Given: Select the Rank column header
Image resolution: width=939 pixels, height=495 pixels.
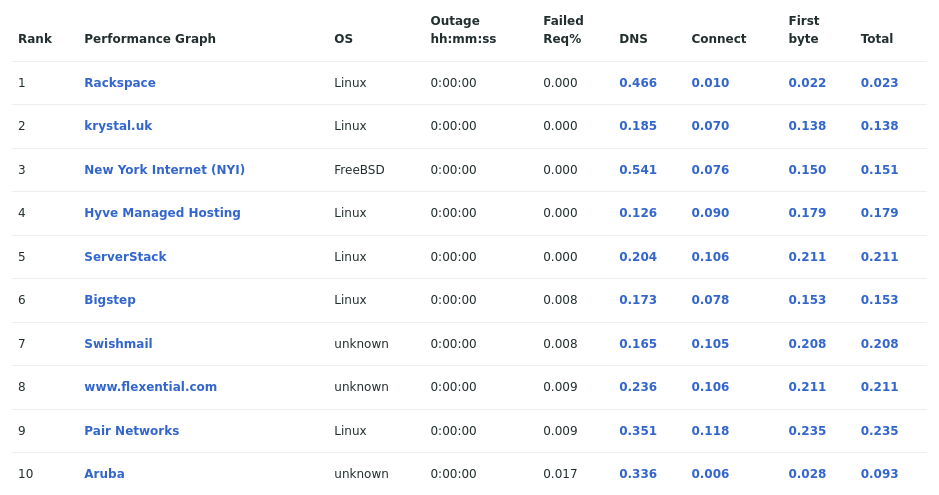Looking at the screenshot, I should tap(35, 39).
